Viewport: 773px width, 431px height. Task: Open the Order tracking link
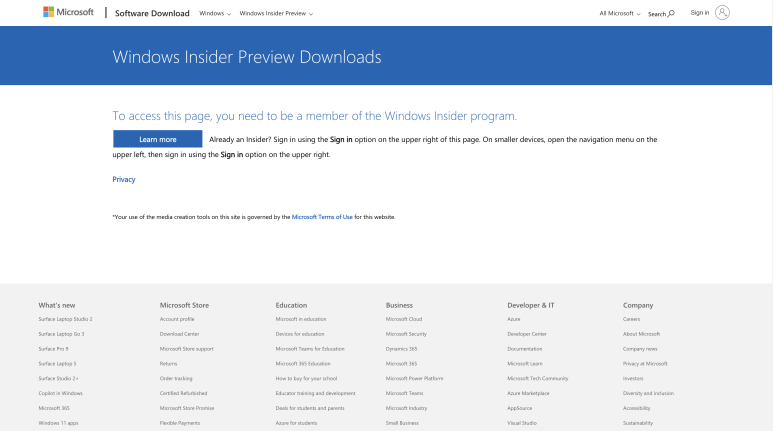point(176,378)
